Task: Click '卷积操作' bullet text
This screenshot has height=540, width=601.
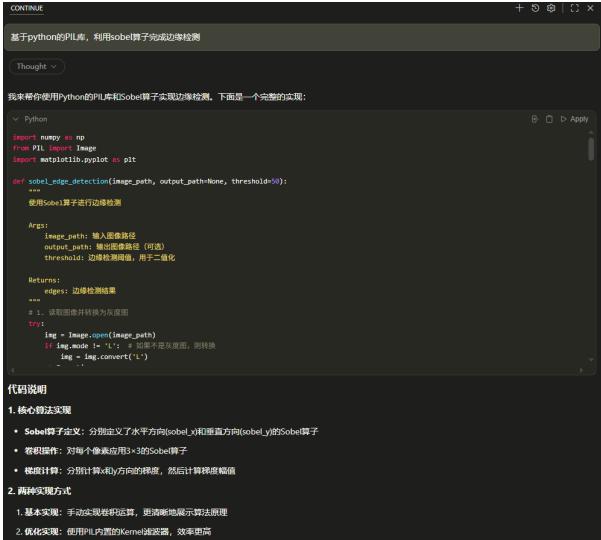Action: pos(106,451)
